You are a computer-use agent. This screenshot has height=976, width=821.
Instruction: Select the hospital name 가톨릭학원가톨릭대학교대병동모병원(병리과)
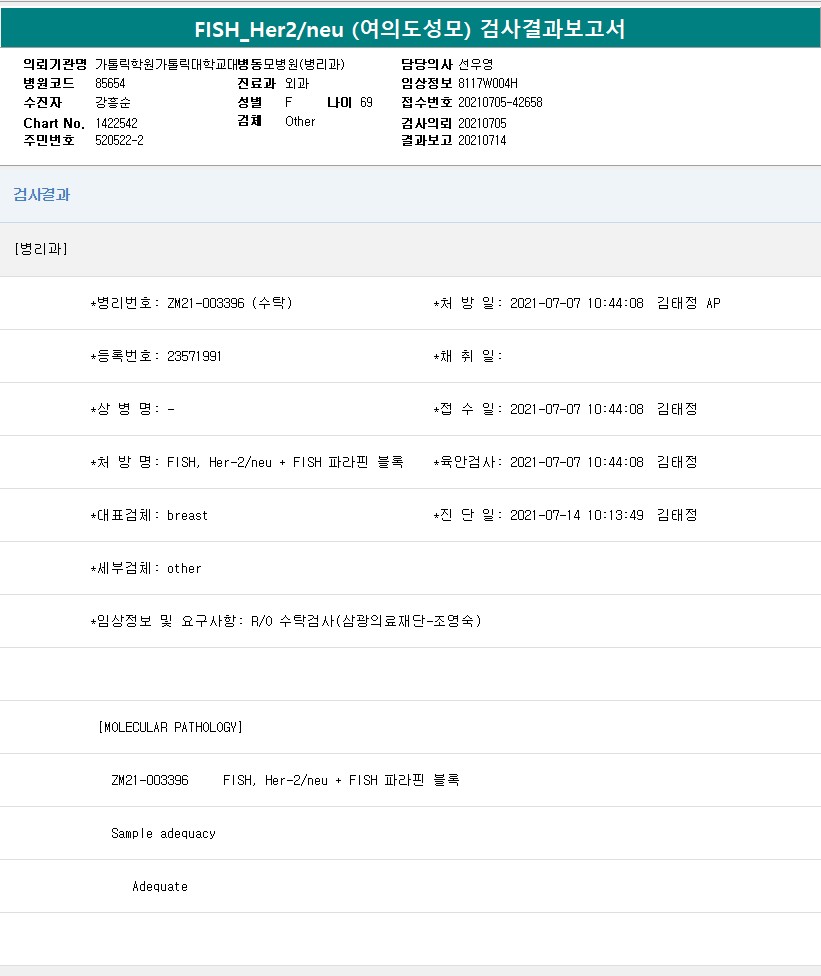point(220,64)
